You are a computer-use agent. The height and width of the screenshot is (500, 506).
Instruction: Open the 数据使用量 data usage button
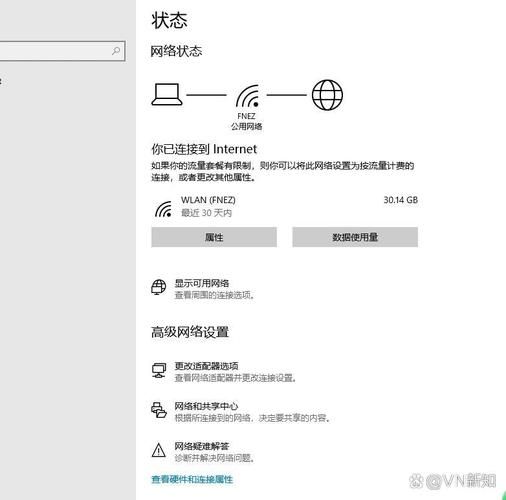(355, 237)
